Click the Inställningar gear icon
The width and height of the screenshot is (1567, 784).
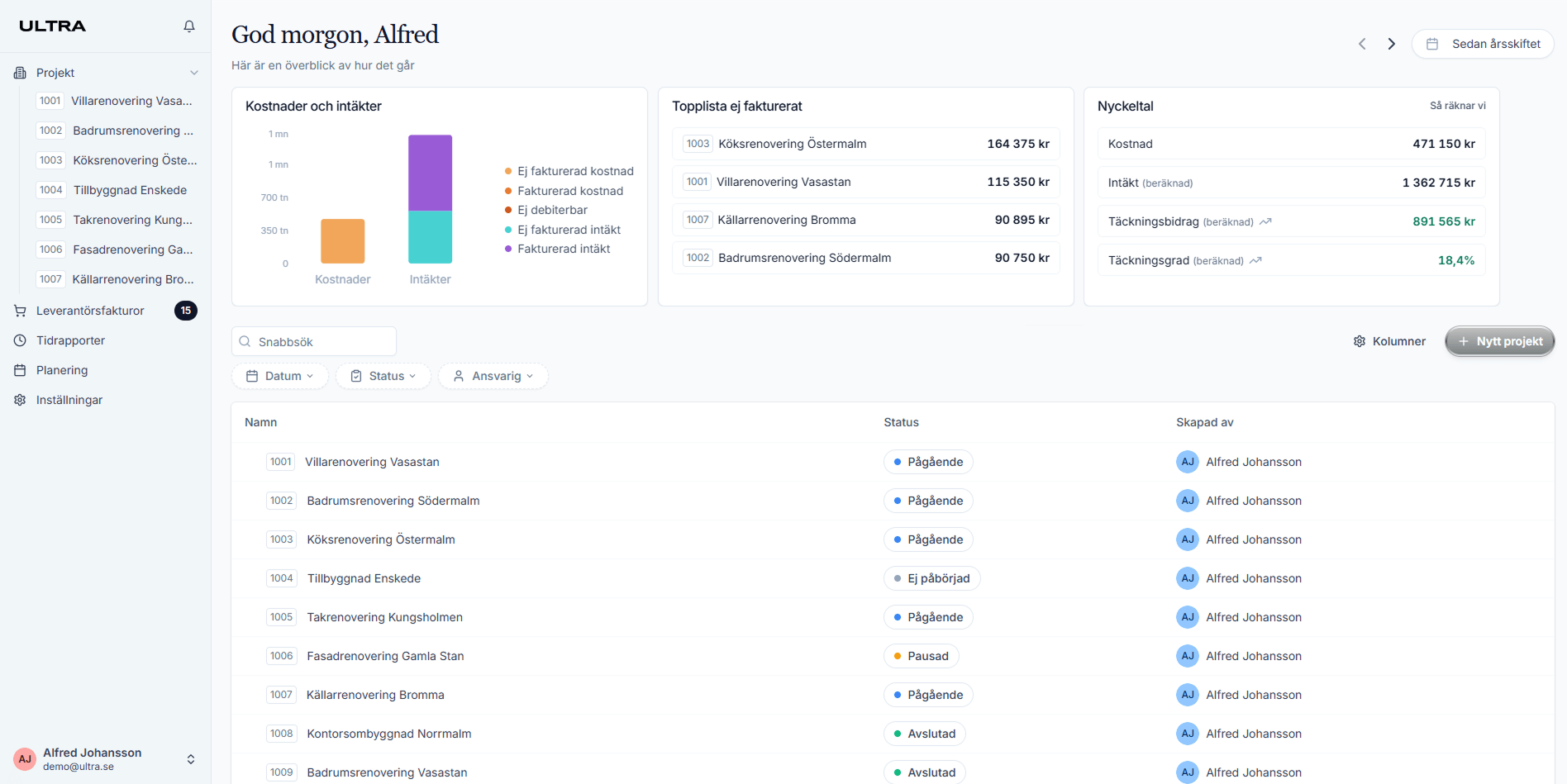(20, 400)
